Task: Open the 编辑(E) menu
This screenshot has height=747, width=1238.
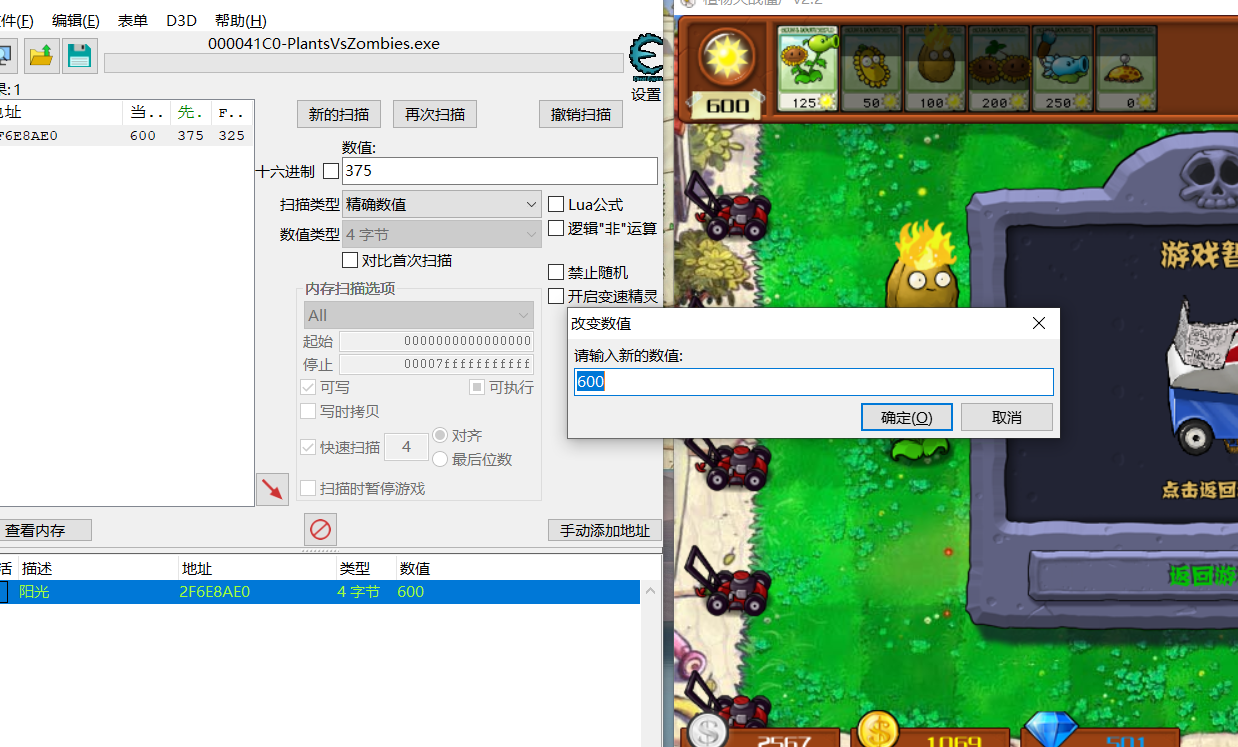Action: 75,20
